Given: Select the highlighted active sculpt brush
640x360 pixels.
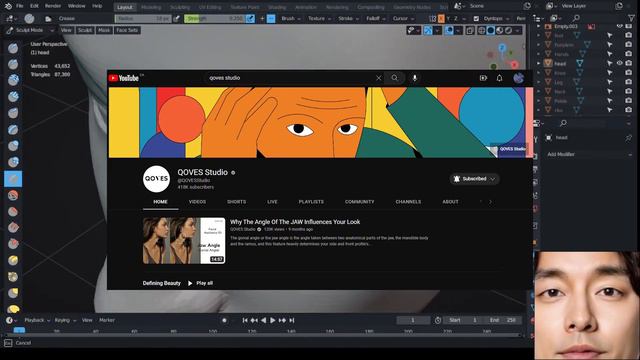Looking at the screenshot, I should coord(13,179).
